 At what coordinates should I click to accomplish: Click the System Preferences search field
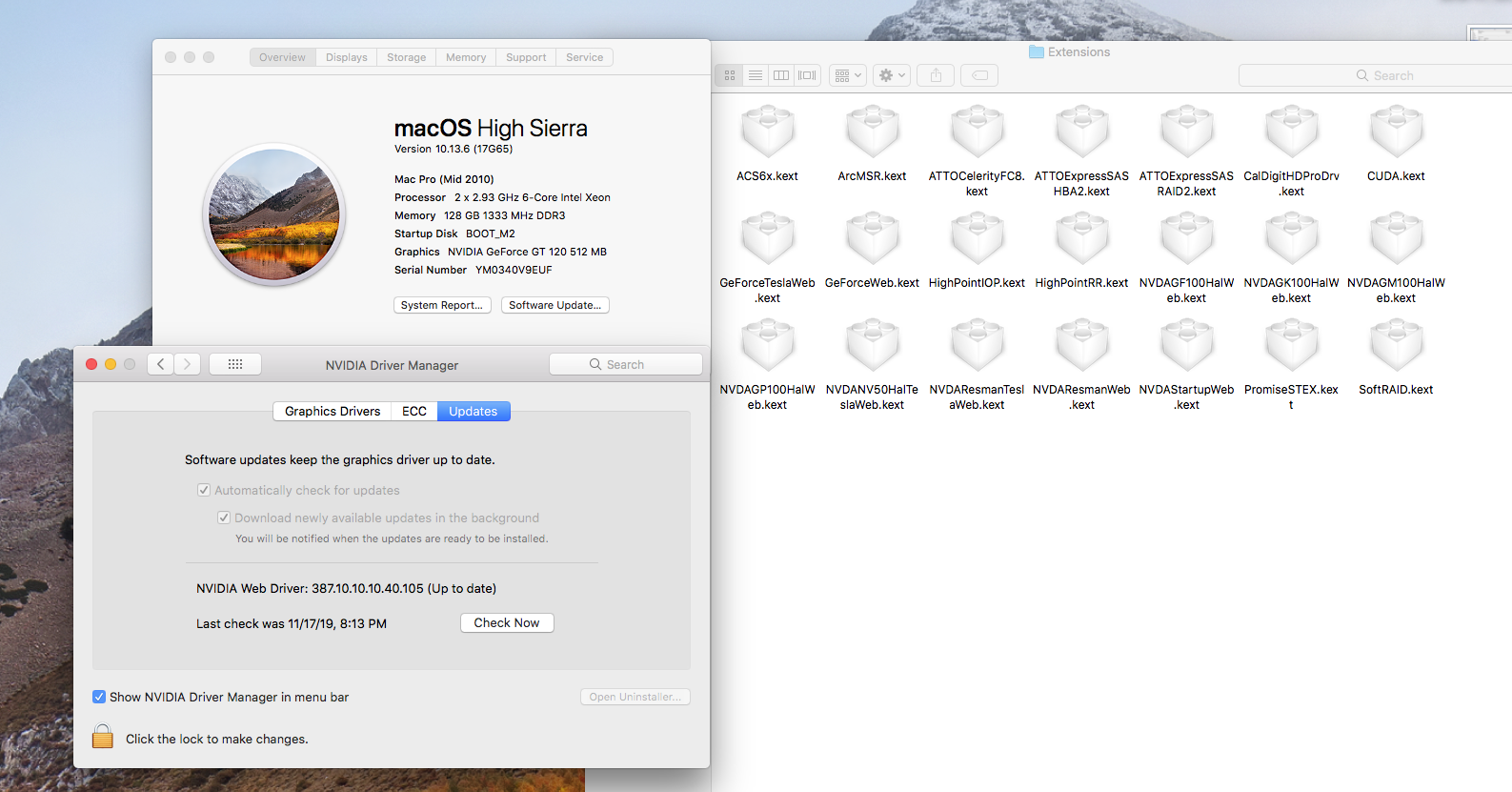pos(626,364)
